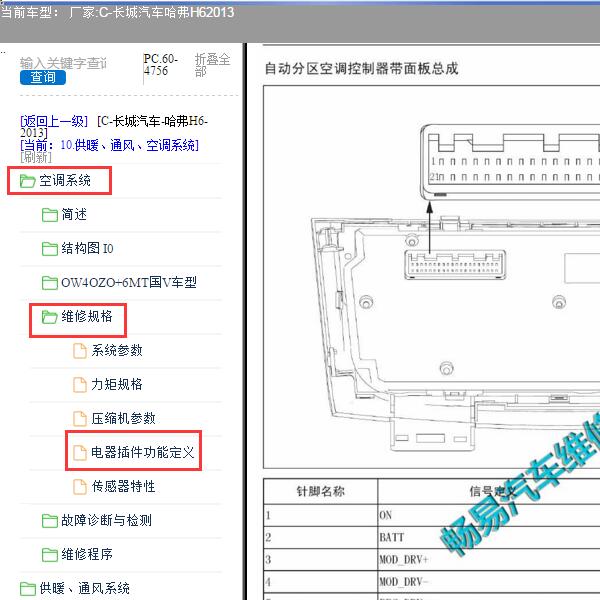Open the 压缩机参数 document
This screenshot has width=600, height=600.
coord(123,419)
